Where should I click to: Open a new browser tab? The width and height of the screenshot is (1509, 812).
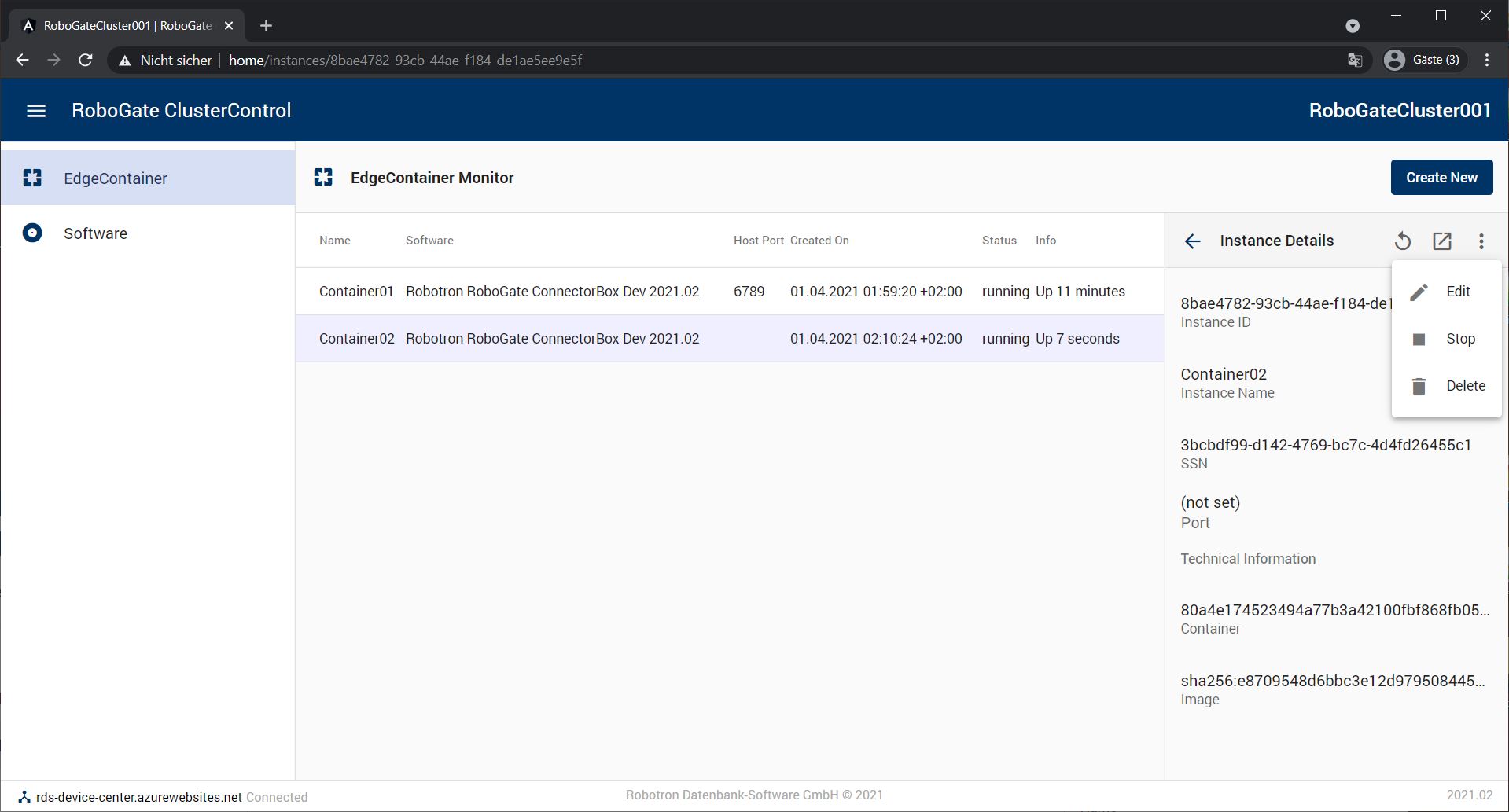[x=266, y=26]
